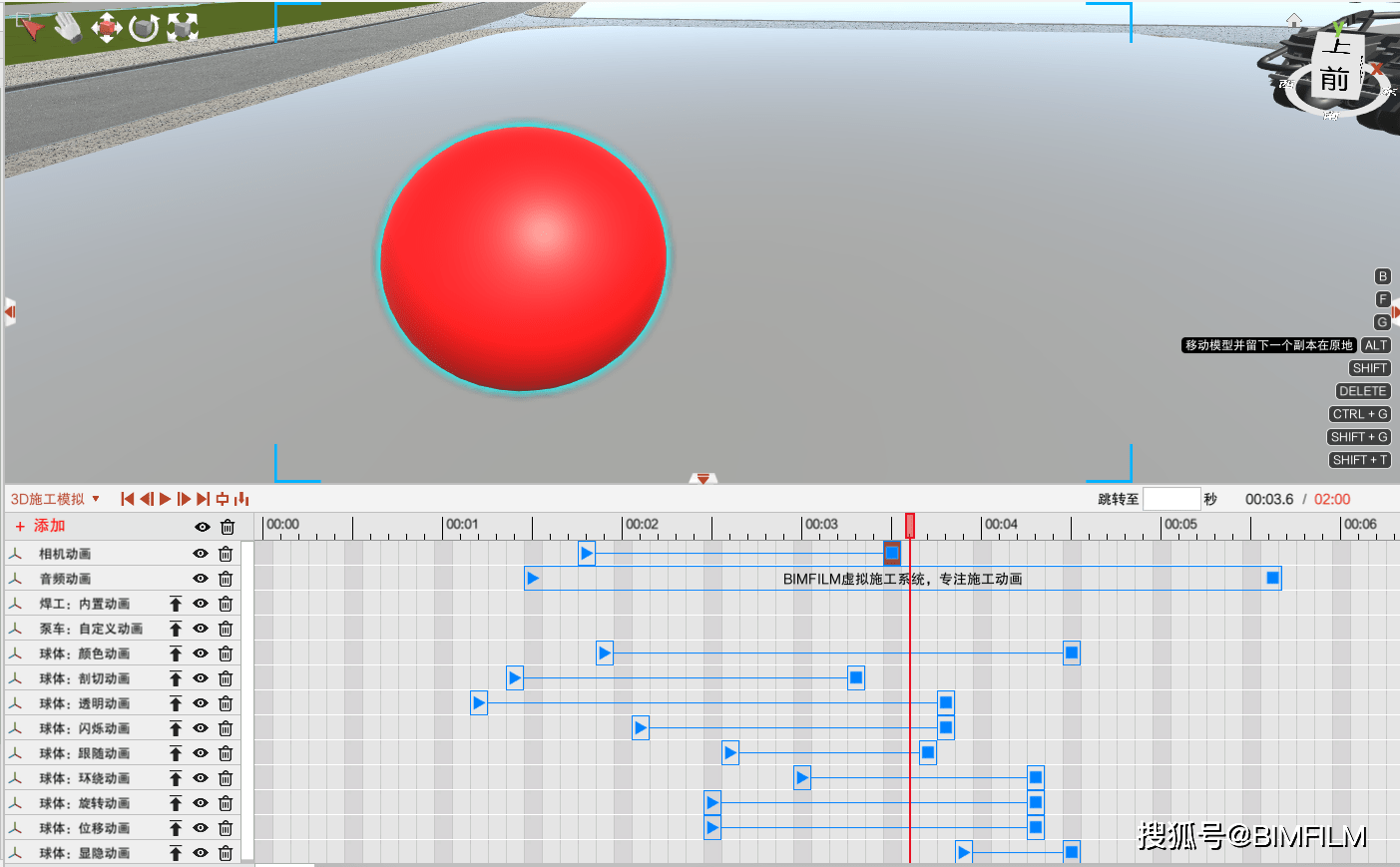The height and width of the screenshot is (867, 1400).
Task: Move 球体：透明动画 track to top
Action: pyautogui.click(x=176, y=703)
